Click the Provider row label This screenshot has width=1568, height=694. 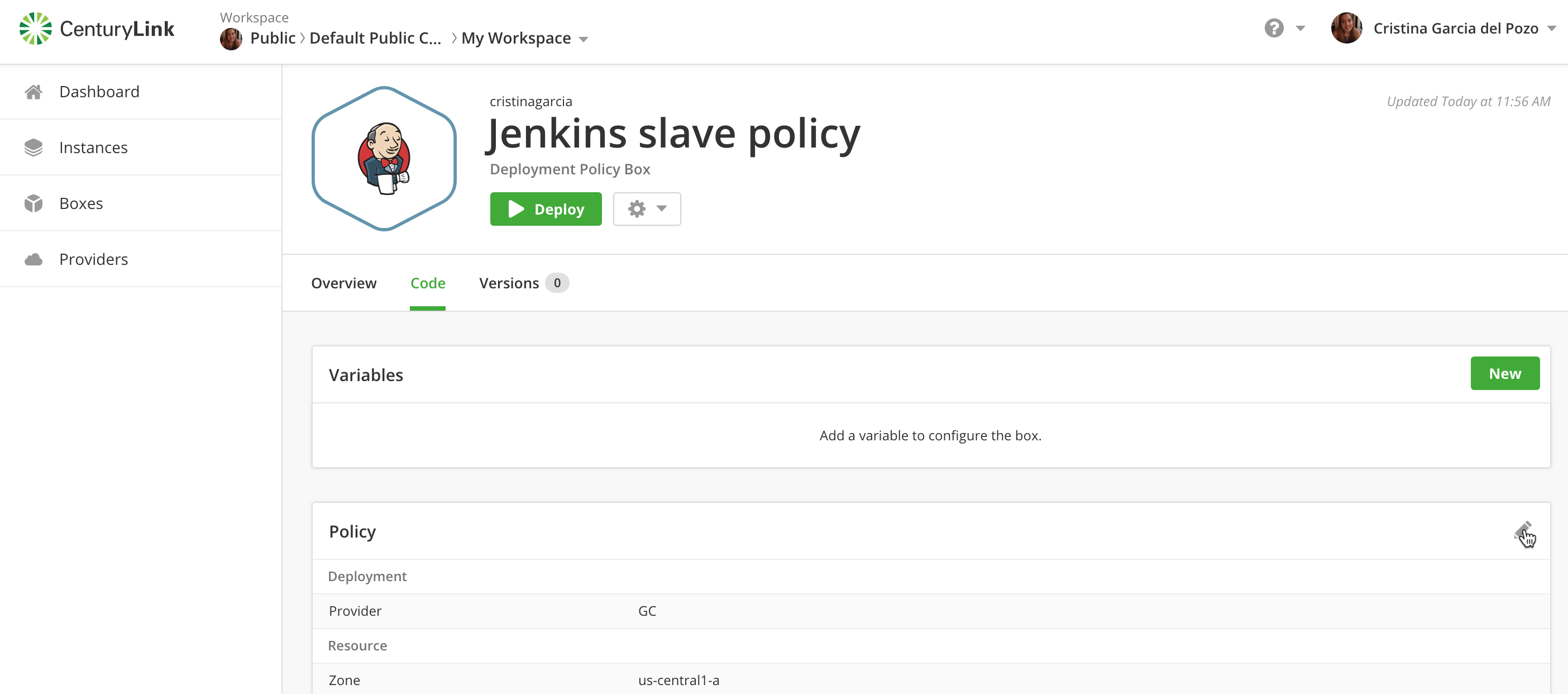pyautogui.click(x=355, y=611)
